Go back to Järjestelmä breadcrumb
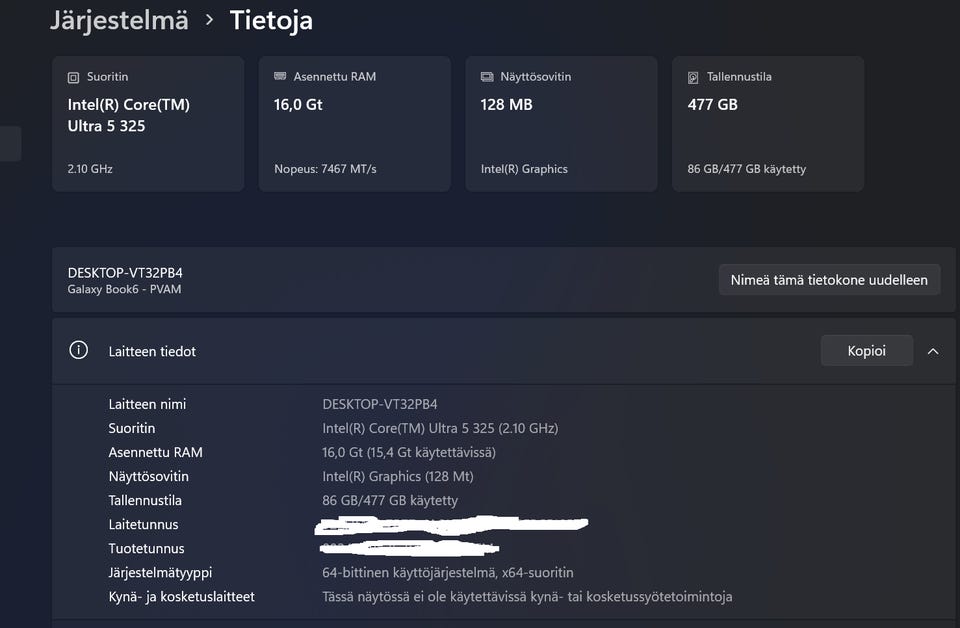Viewport: 960px width, 628px height. tap(119, 20)
